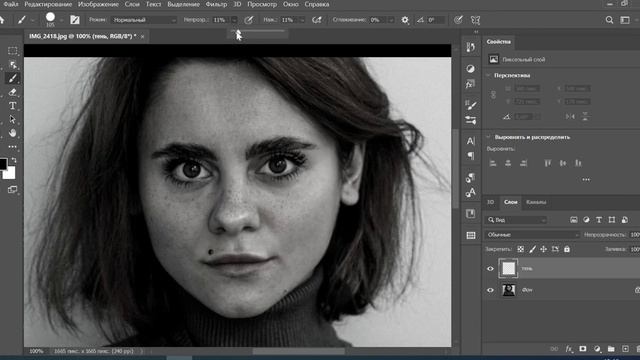Open the Adjustments panel icon
Viewport: 640px width, 360px height.
point(471,69)
